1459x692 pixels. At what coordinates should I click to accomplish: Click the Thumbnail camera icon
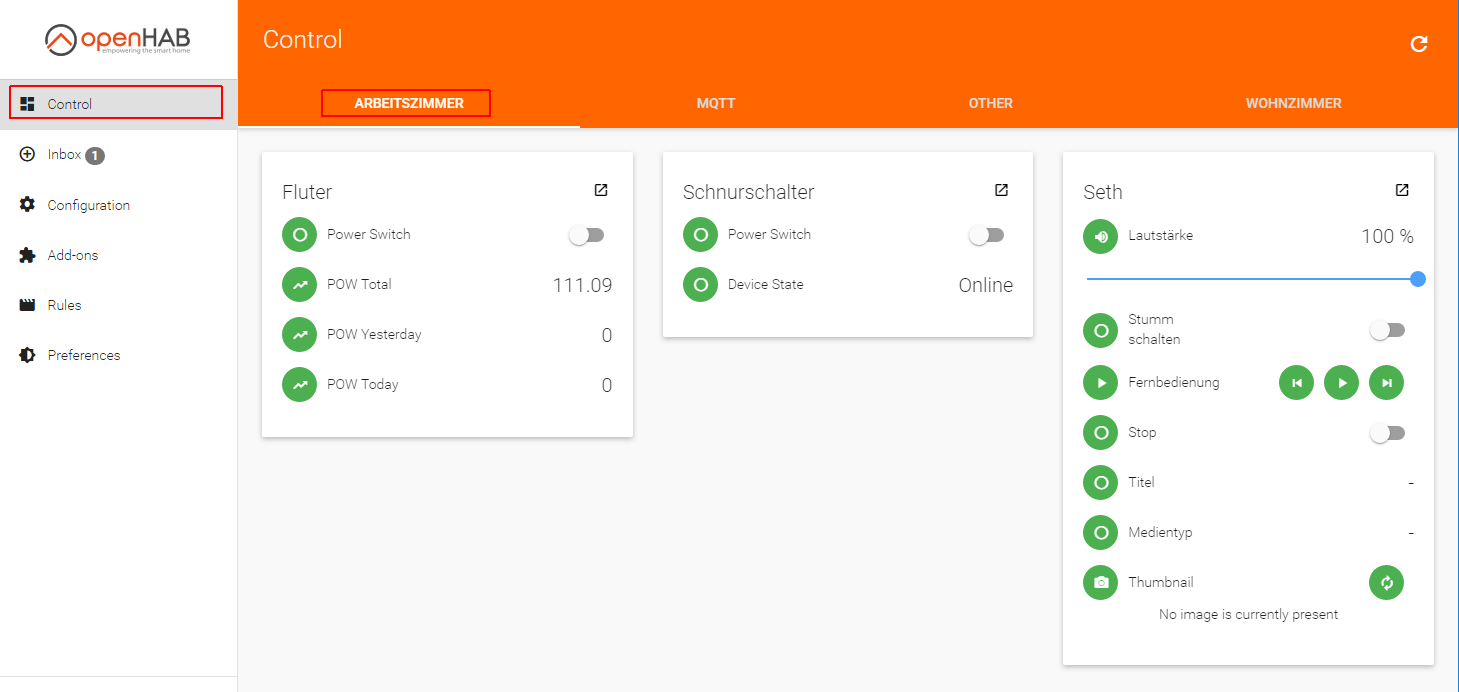tap(1101, 583)
